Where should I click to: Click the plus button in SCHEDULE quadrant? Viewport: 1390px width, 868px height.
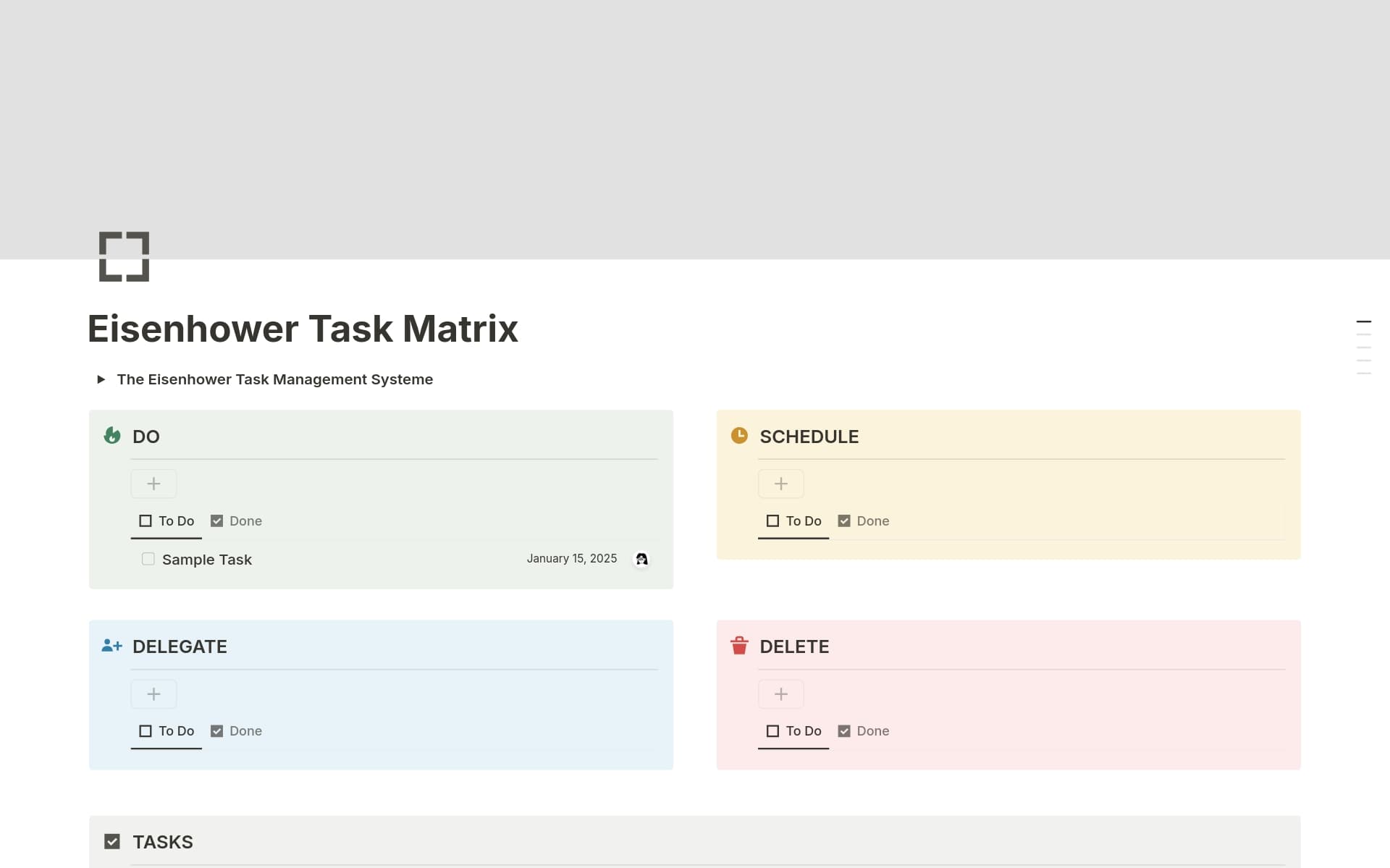pyautogui.click(x=780, y=484)
